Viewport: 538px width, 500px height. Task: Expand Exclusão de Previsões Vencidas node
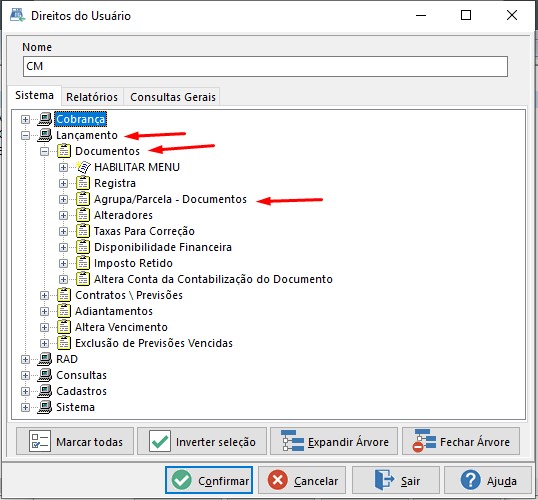(x=44, y=344)
